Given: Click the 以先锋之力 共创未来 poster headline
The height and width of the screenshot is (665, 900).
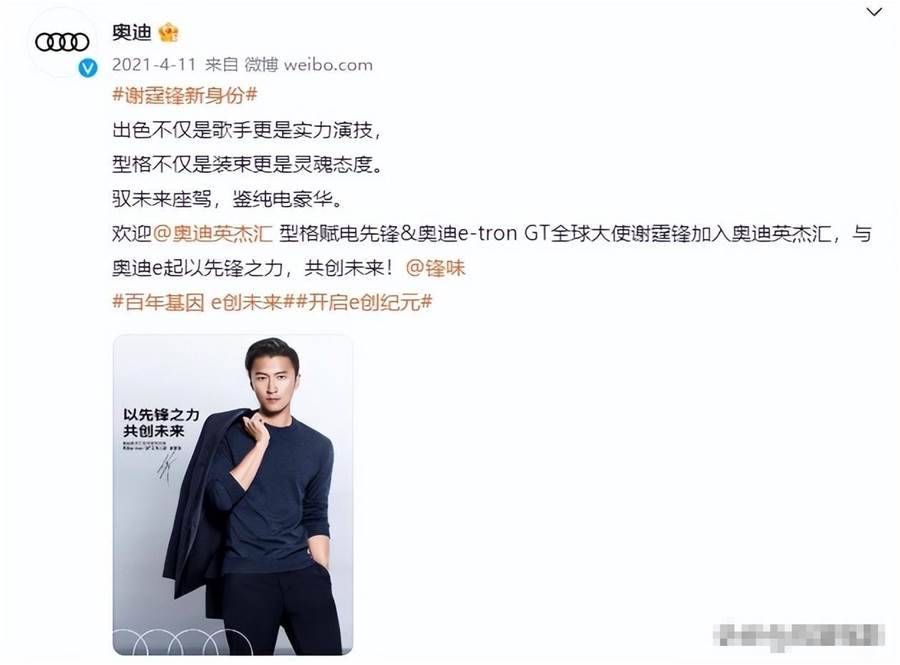Looking at the screenshot, I should (161, 422).
